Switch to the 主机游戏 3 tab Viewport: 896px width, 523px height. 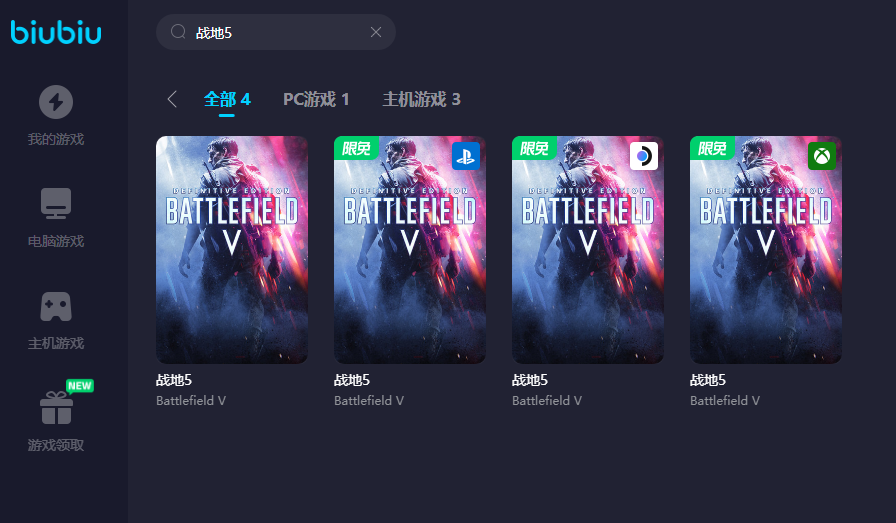coord(421,99)
